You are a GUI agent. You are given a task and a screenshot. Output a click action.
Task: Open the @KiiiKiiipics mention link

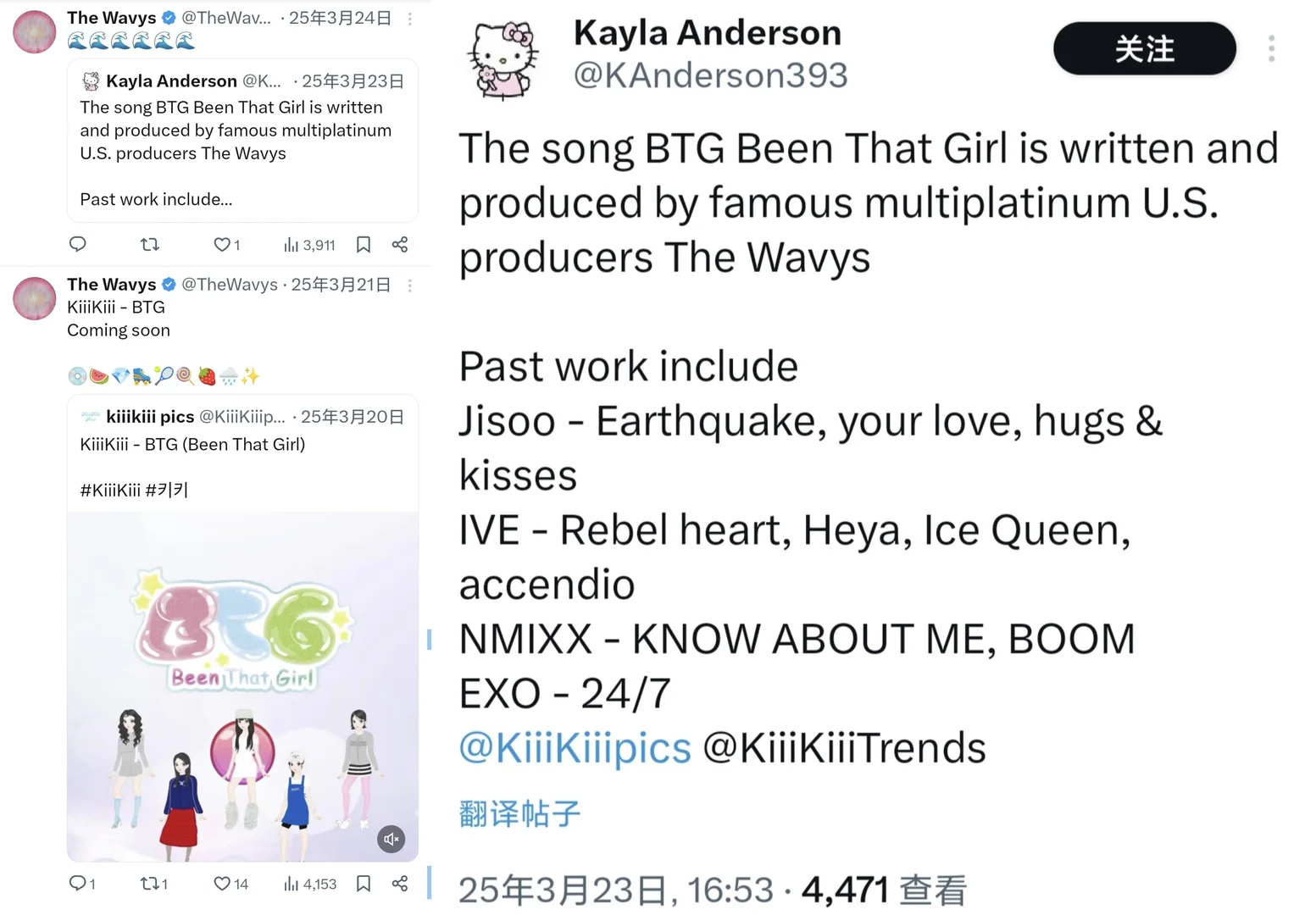575,748
